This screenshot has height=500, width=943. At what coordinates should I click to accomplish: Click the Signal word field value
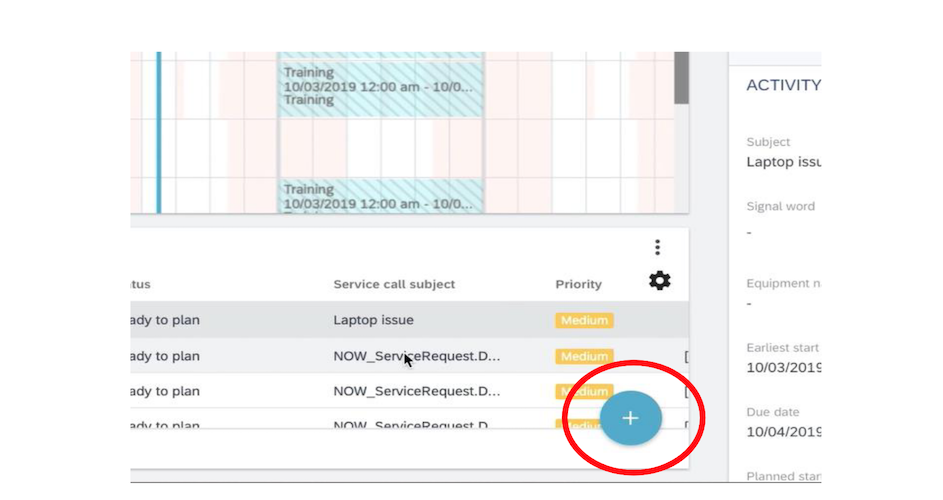coord(750,232)
